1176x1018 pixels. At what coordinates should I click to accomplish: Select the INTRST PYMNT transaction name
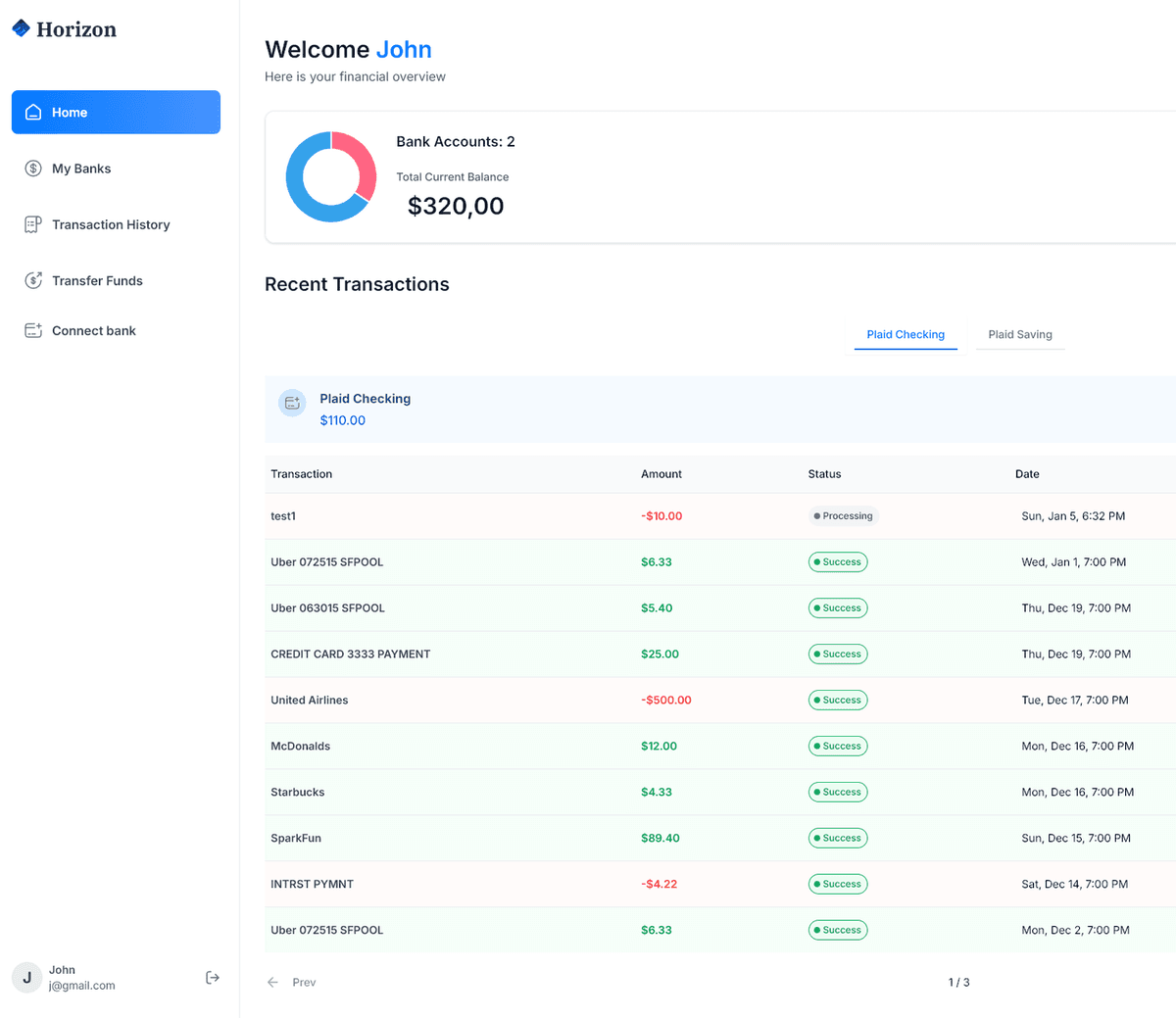click(x=313, y=884)
